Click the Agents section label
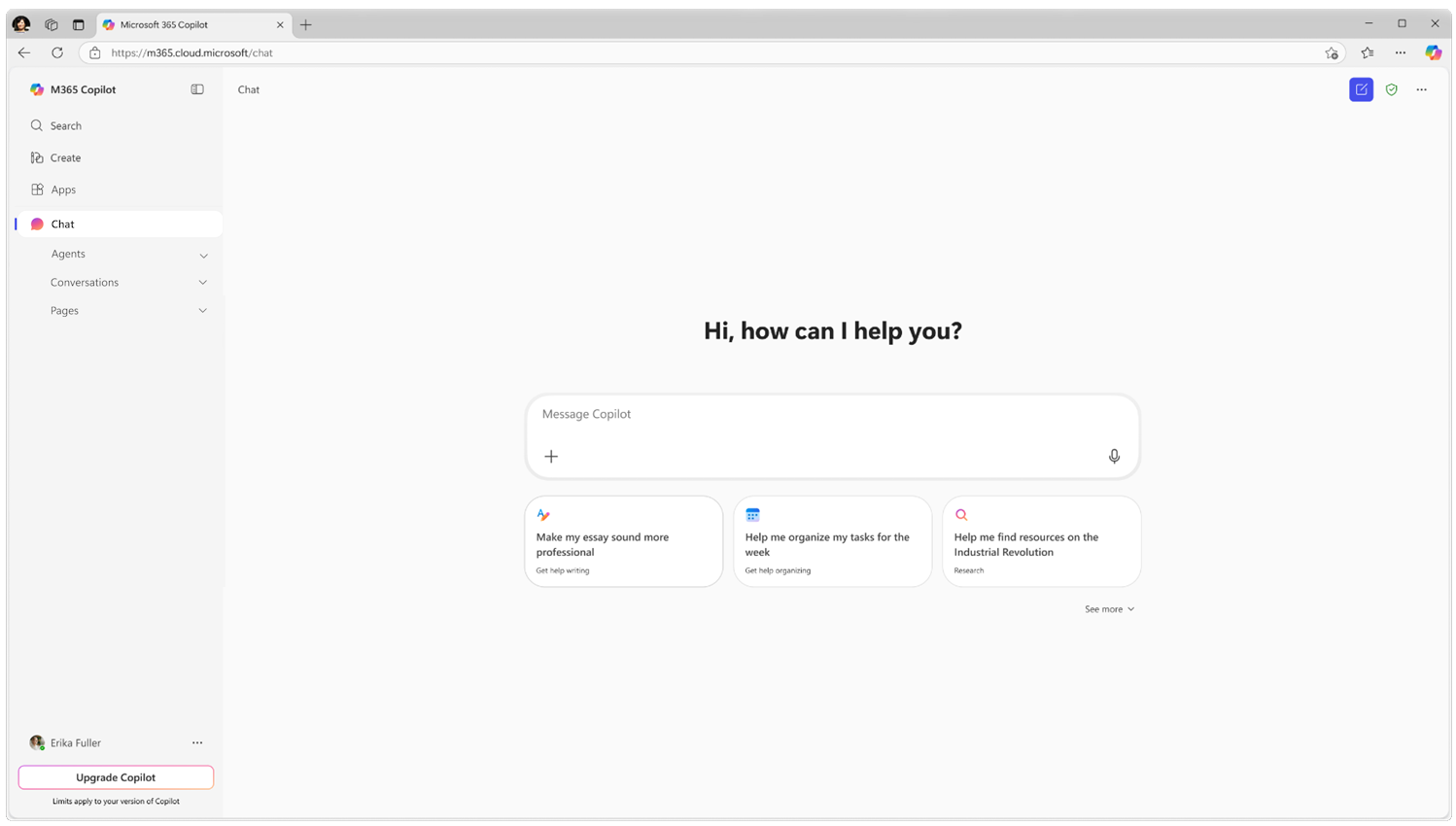 [x=68, y=254]
